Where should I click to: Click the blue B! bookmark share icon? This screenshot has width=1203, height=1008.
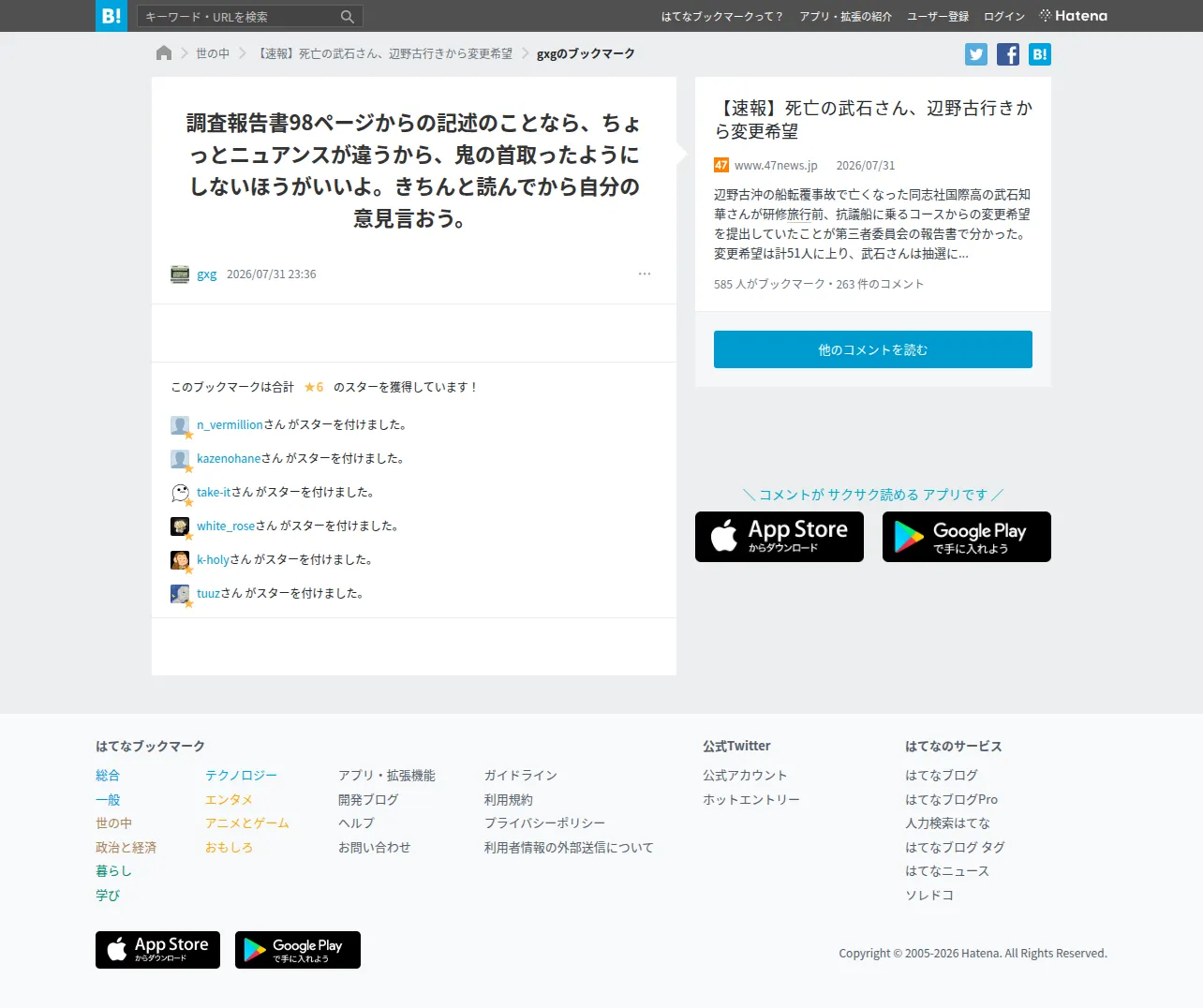coord(1040,54)
